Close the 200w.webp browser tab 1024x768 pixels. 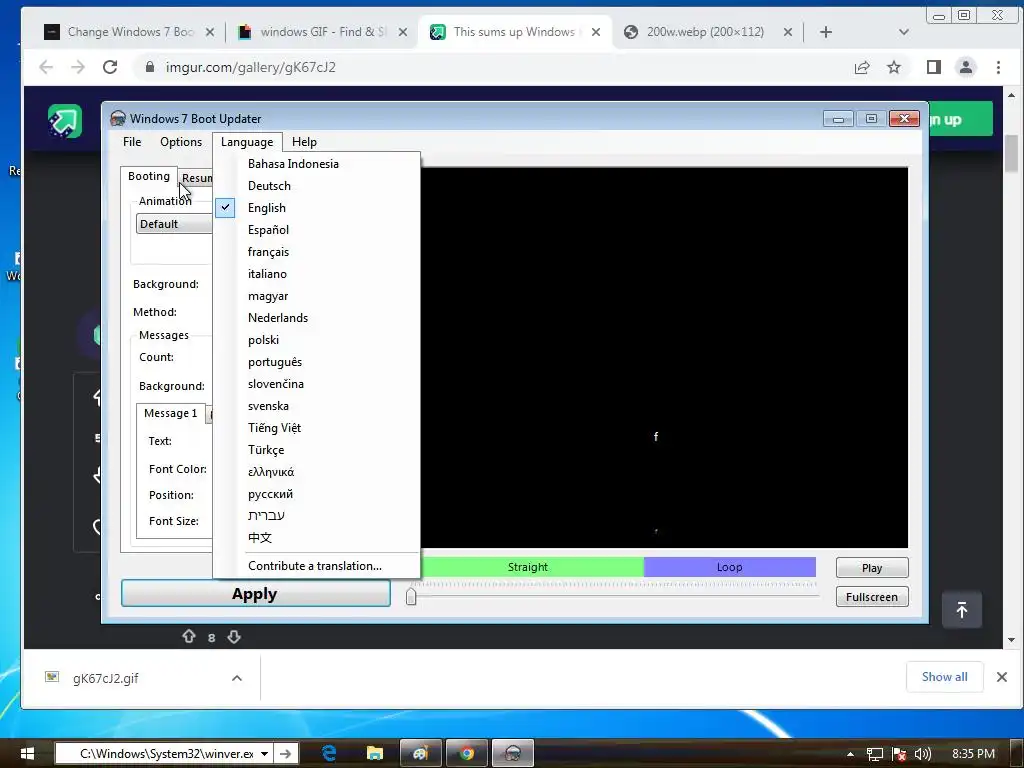coord(788,32)
